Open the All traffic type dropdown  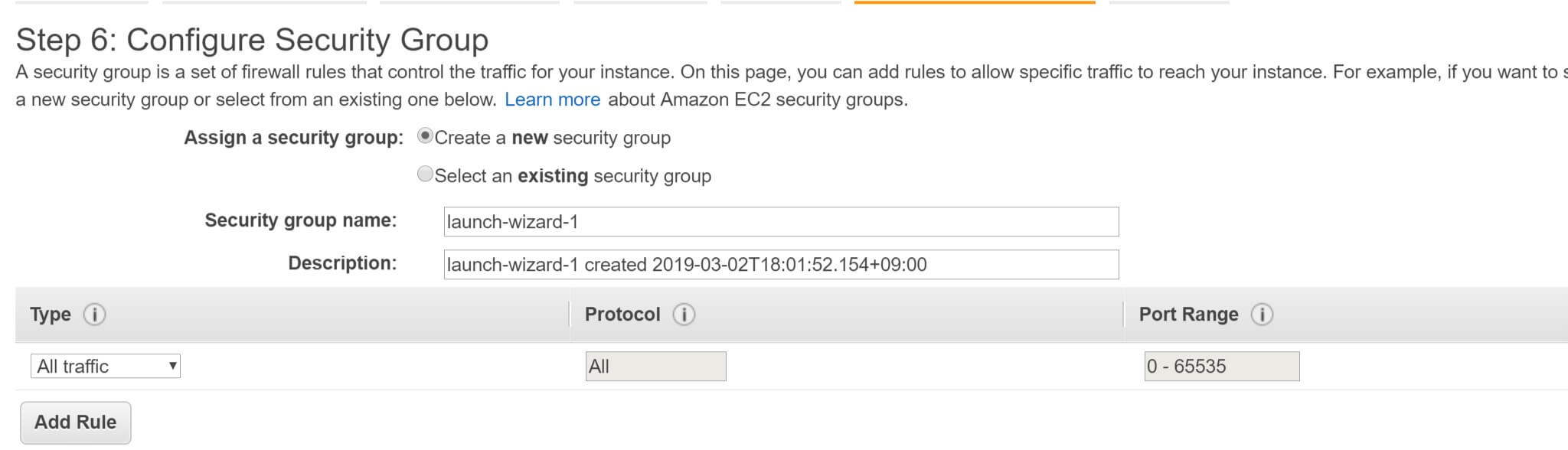click(x=106, y=366)
